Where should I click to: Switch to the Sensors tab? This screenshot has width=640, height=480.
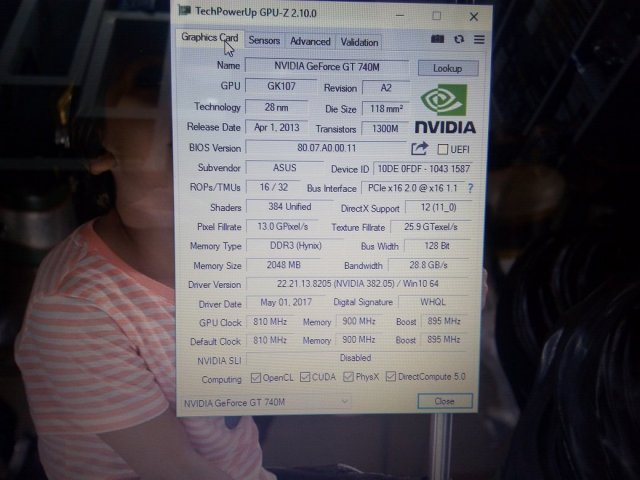(x=264, y=41)
